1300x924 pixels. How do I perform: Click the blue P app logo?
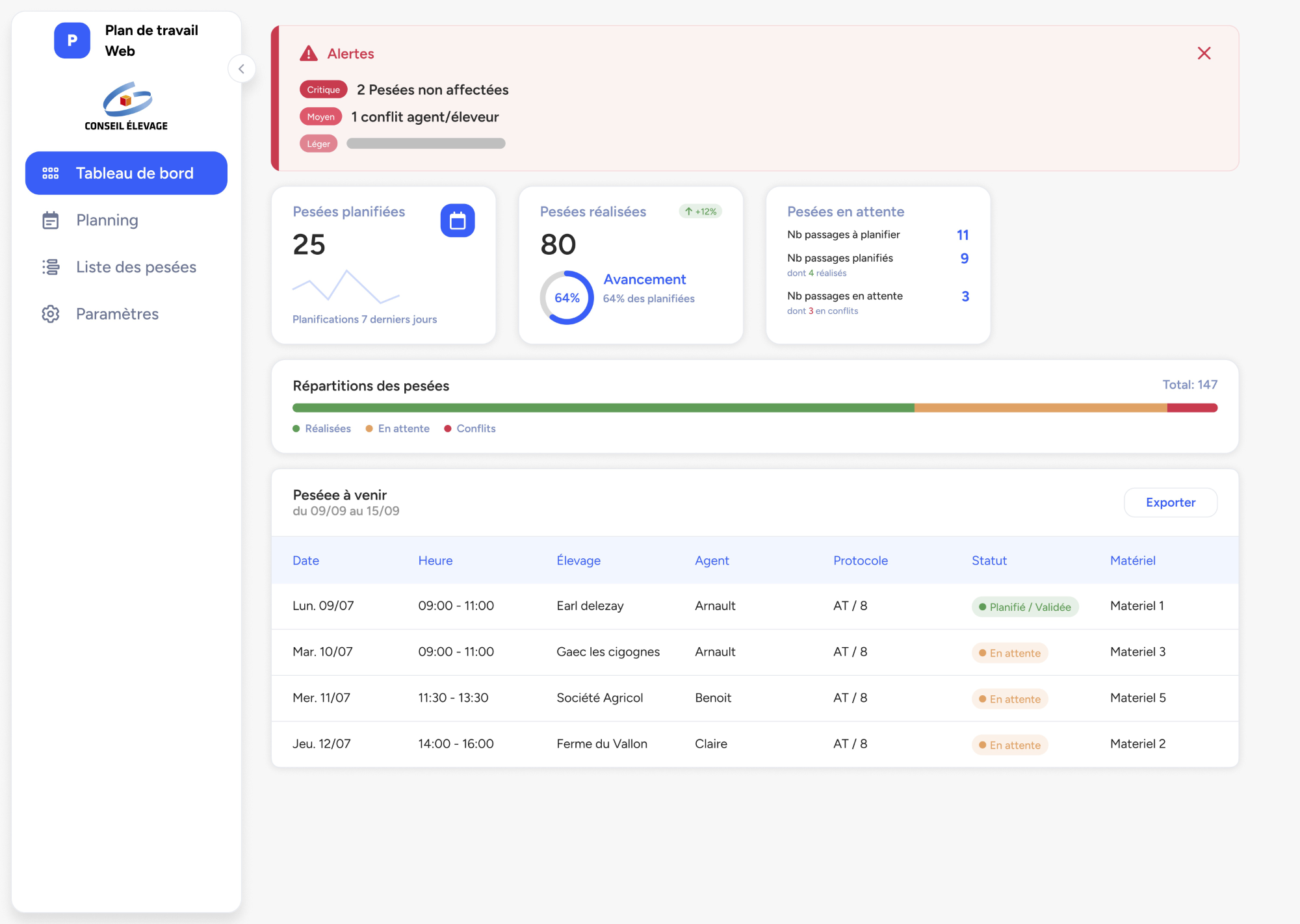point(72,40)
